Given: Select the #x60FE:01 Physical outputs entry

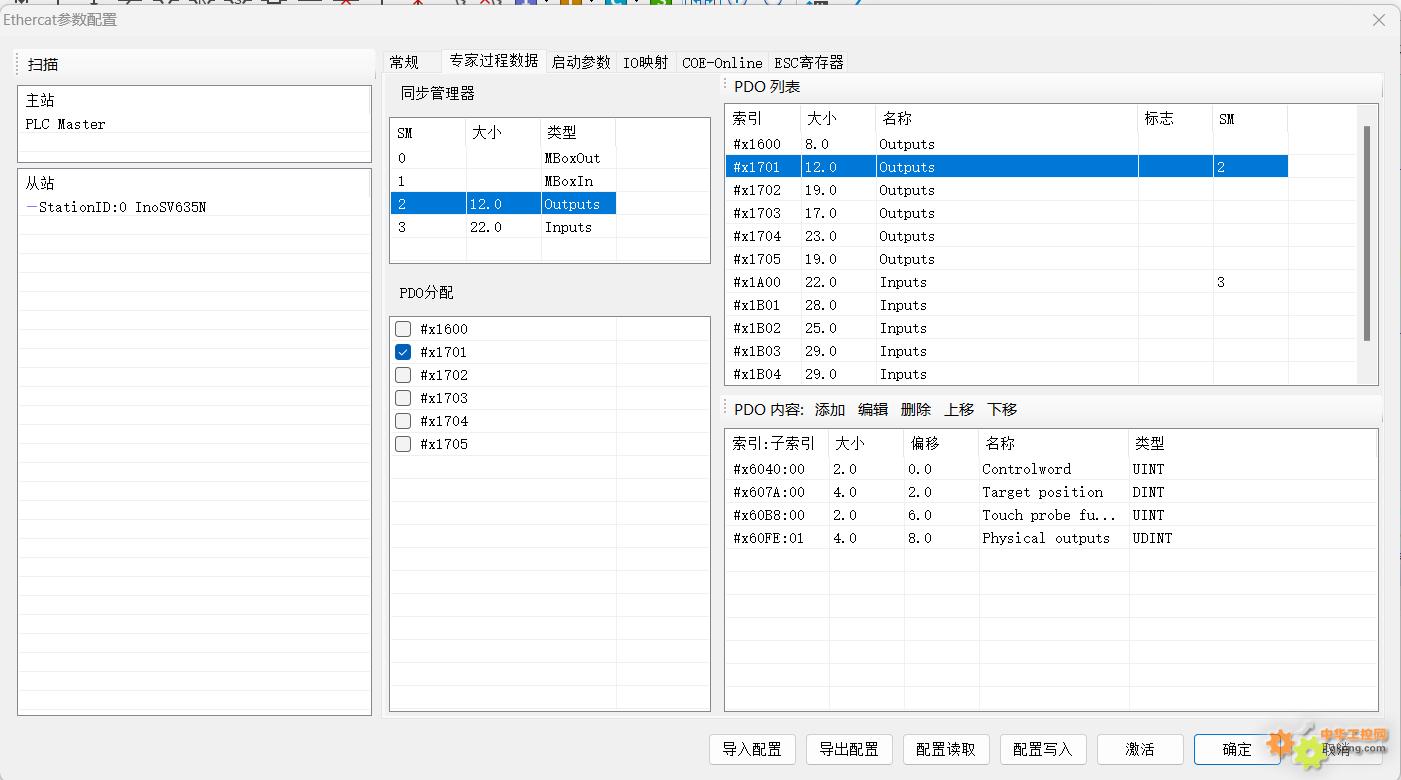Looking at the screenshot, I should [1051, 538].
